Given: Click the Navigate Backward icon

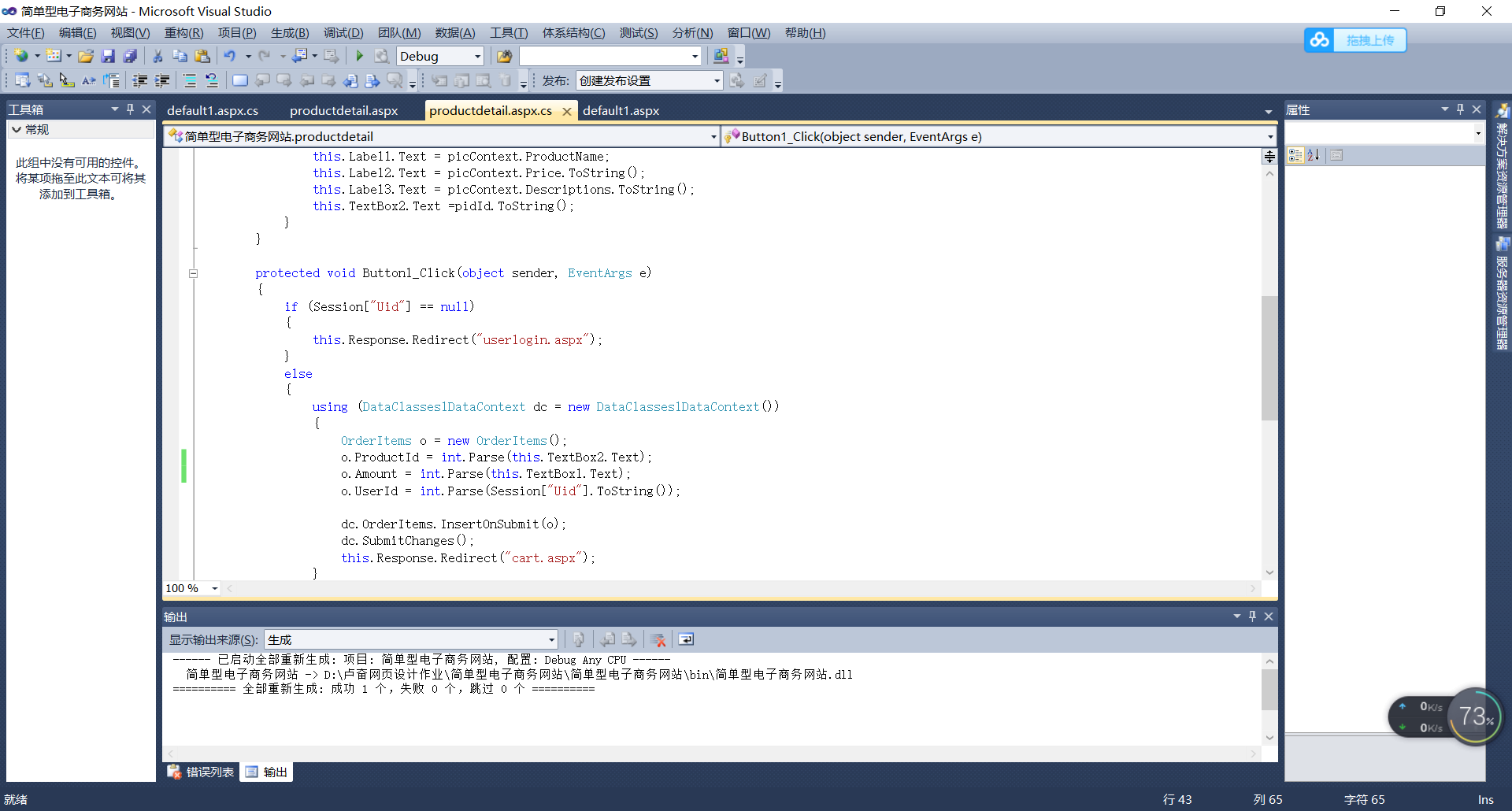Looking at the screenshot, I should 300,56.
